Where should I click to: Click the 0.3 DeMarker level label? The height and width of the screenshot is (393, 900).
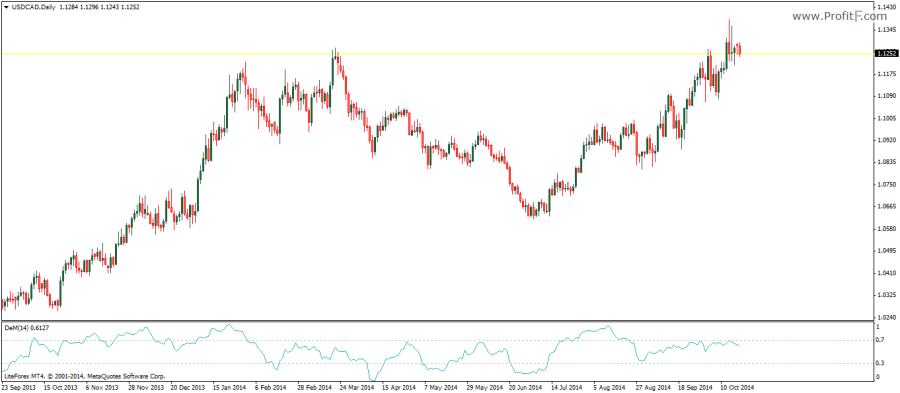tap(879, 363)
